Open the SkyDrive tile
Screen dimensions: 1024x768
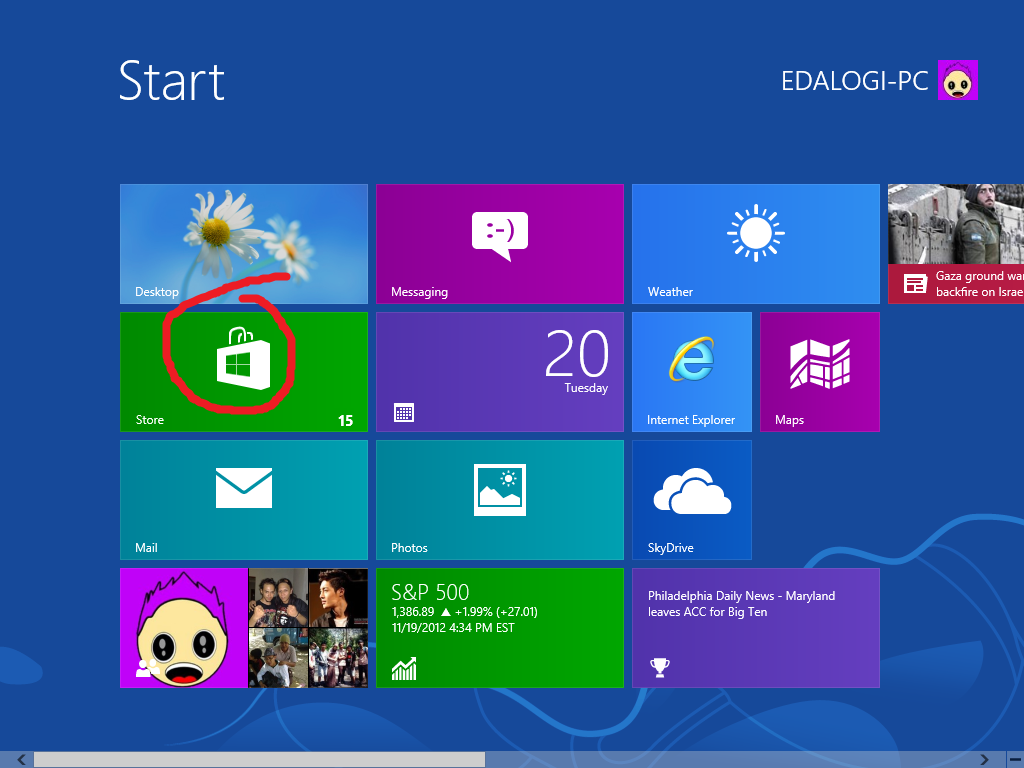(692, 500)
